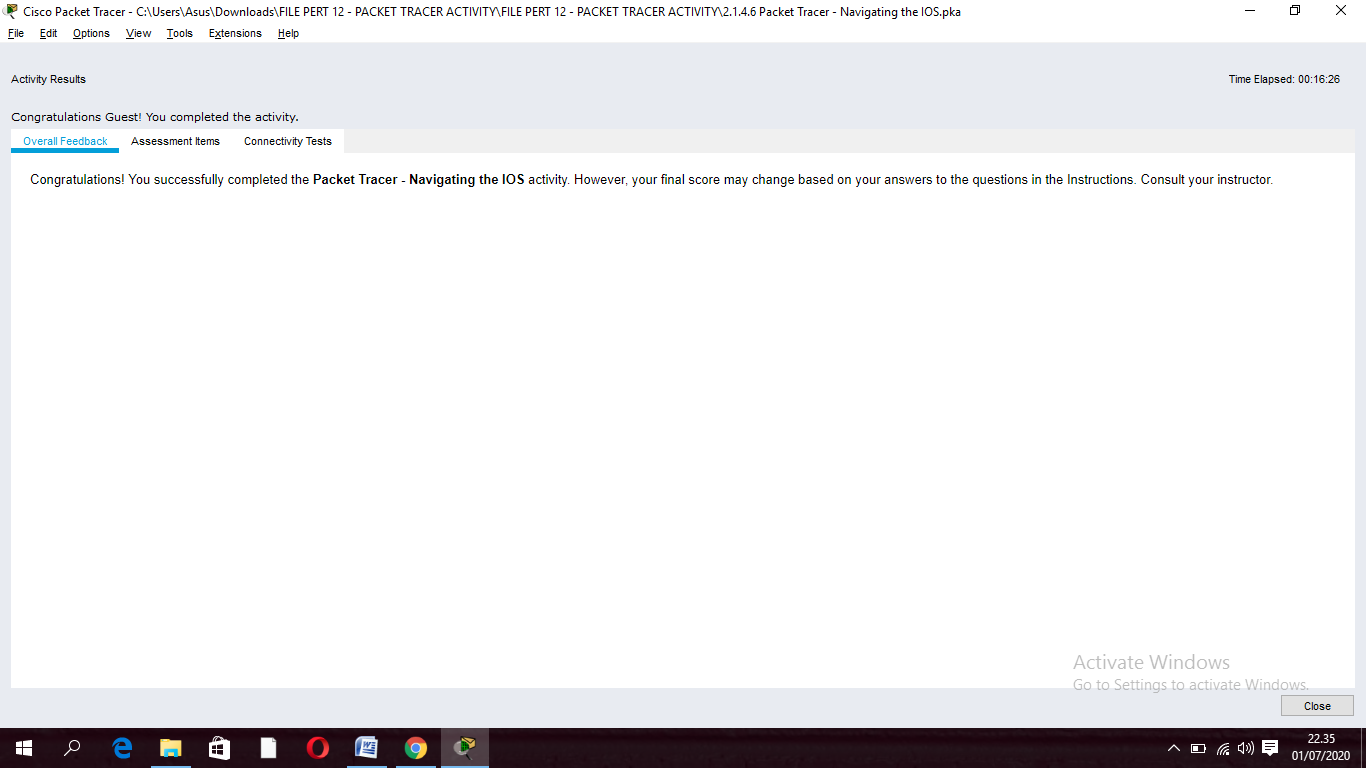Click 'Consult your instructor.' sentence
Viewport: 1366px width, 768px height.
[x=1207, y=180]
